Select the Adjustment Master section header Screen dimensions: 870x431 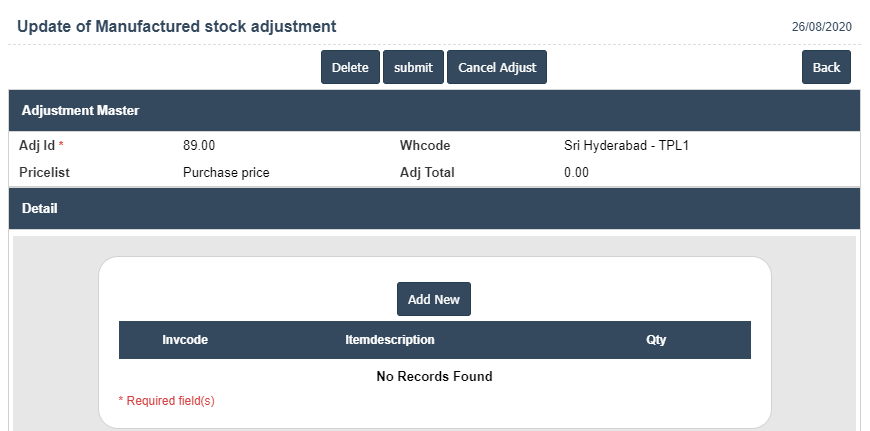[80, 110]
